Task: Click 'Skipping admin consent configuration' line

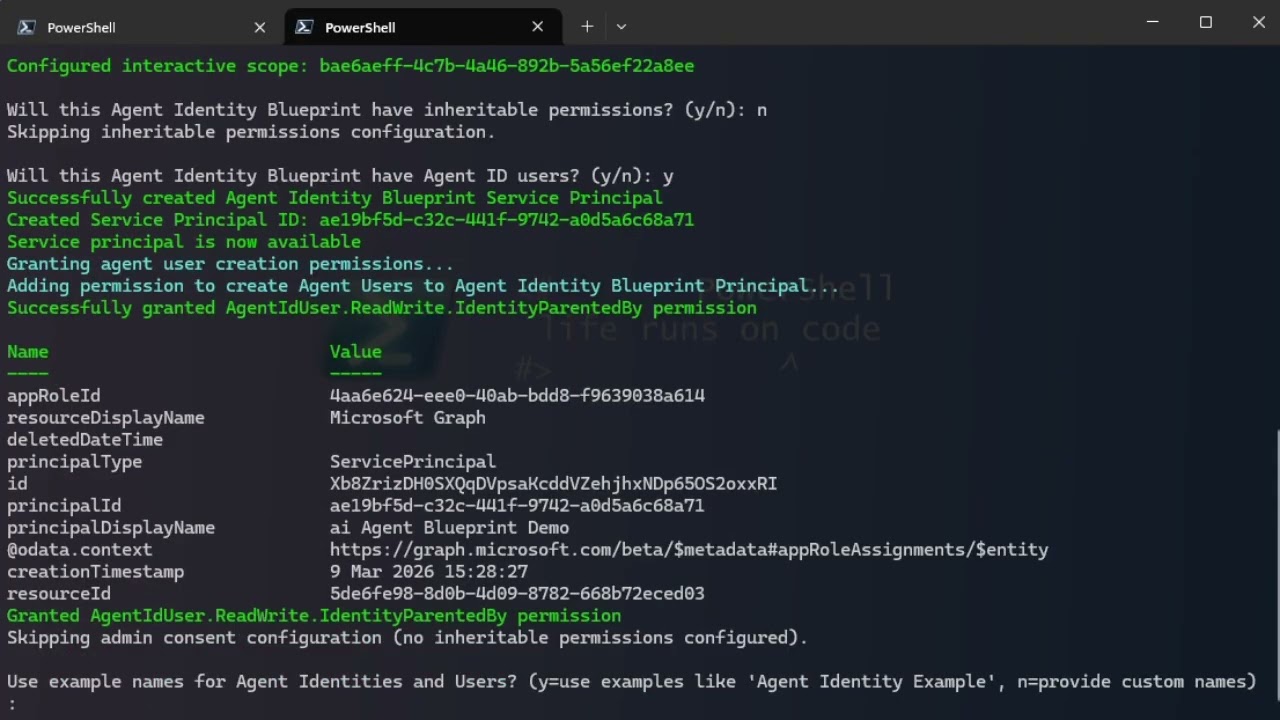Action: click(x=407, y=638)
